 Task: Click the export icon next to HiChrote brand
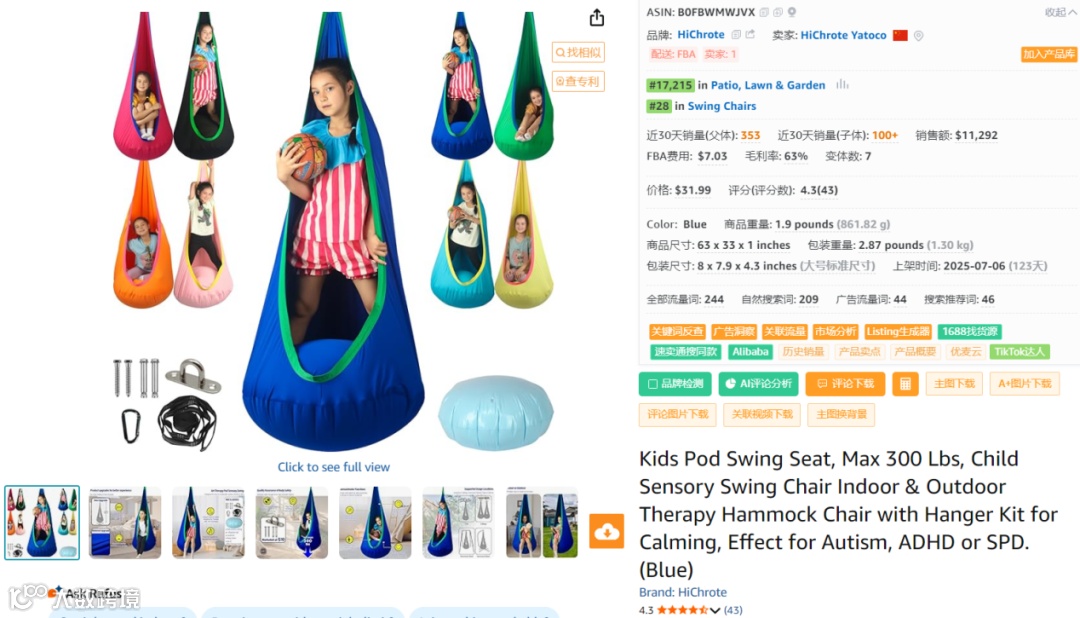click(750, 34)
